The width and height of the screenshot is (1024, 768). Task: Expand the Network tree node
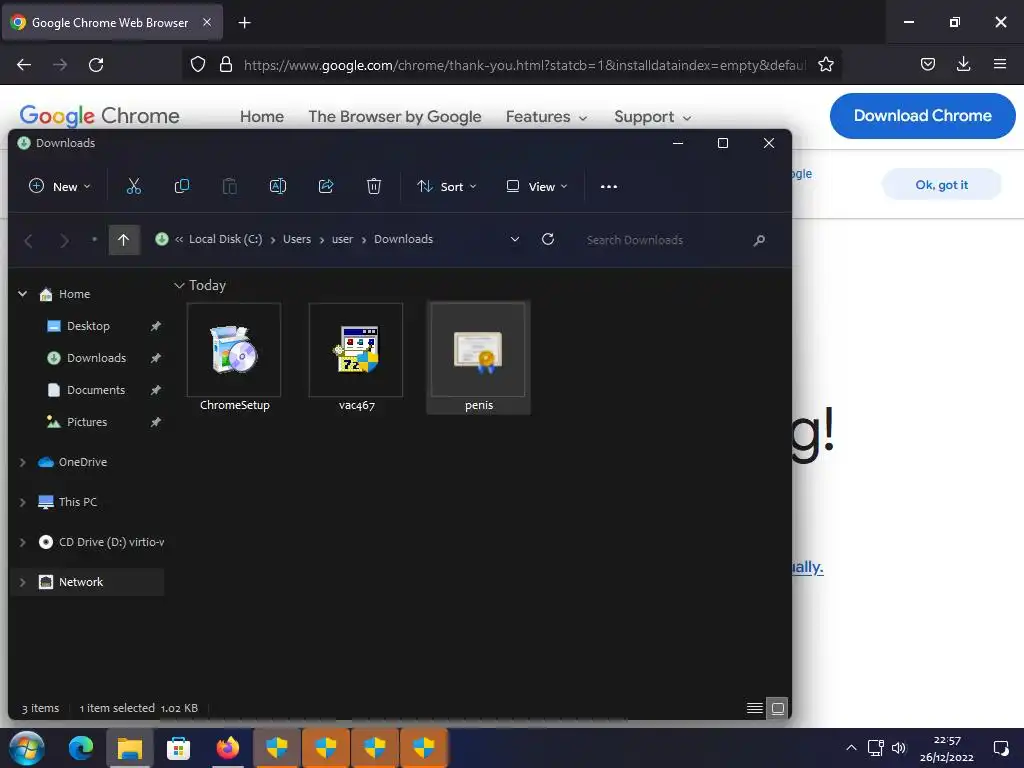(23, 582)
